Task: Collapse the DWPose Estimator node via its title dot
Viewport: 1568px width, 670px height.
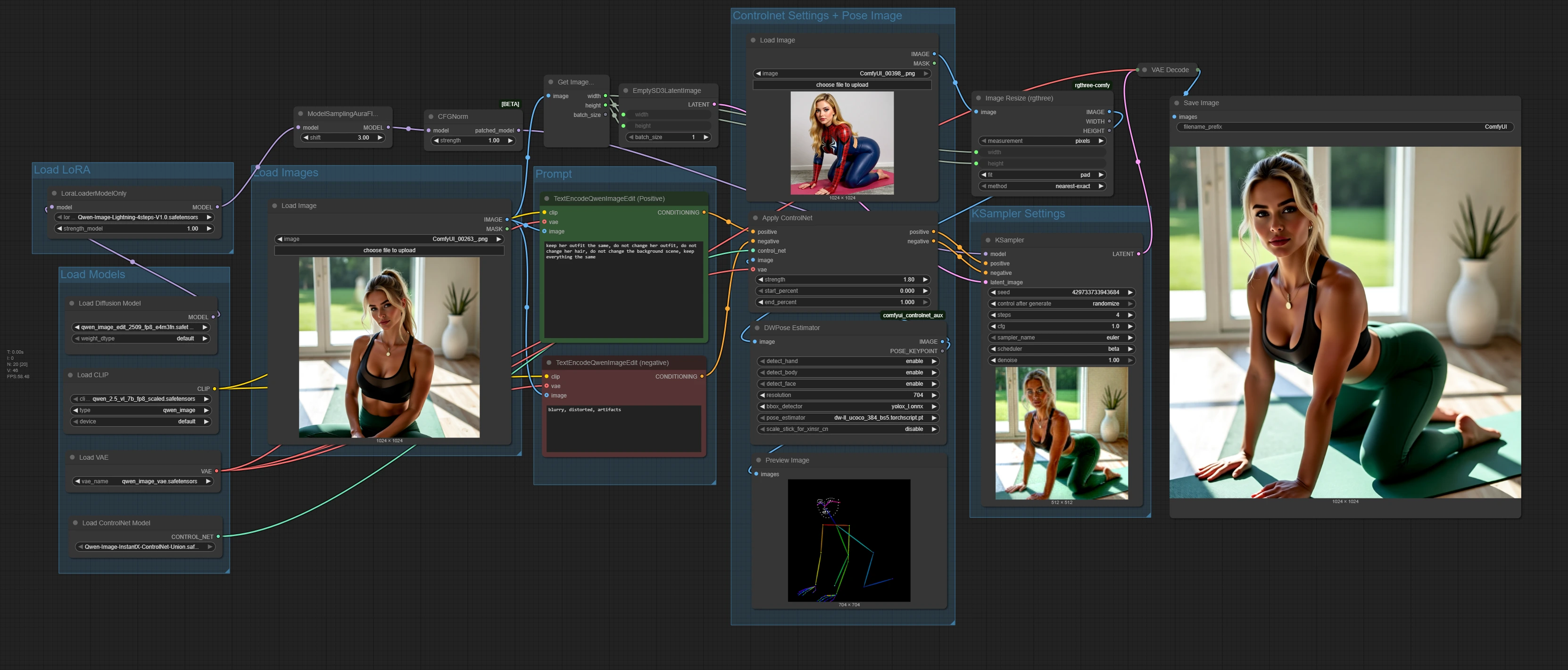Action: click(757, 328)
